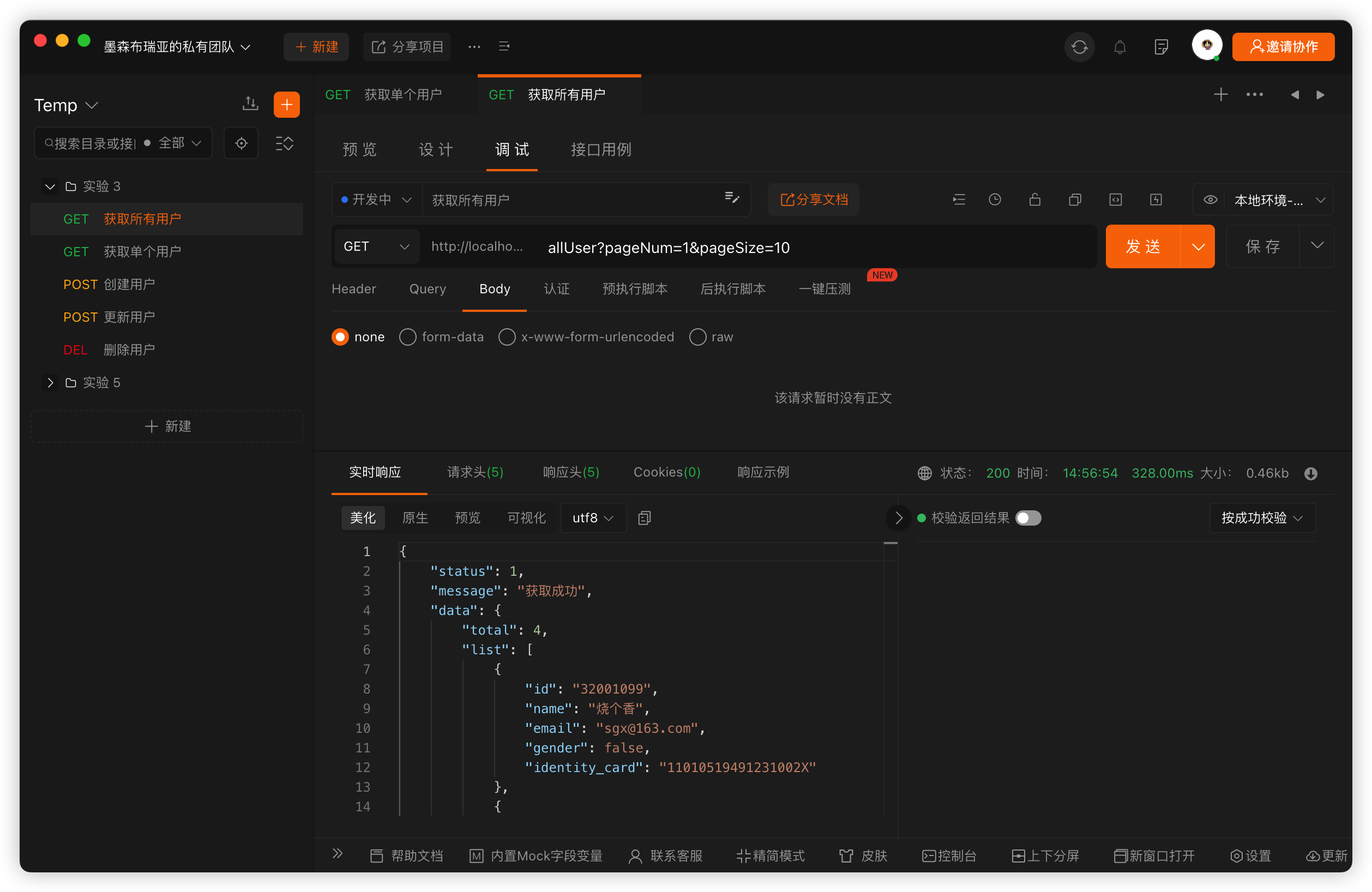Collapse the 实验 3 folder
This screenshot has width=1372, height=892.
(x=50, y=186)
